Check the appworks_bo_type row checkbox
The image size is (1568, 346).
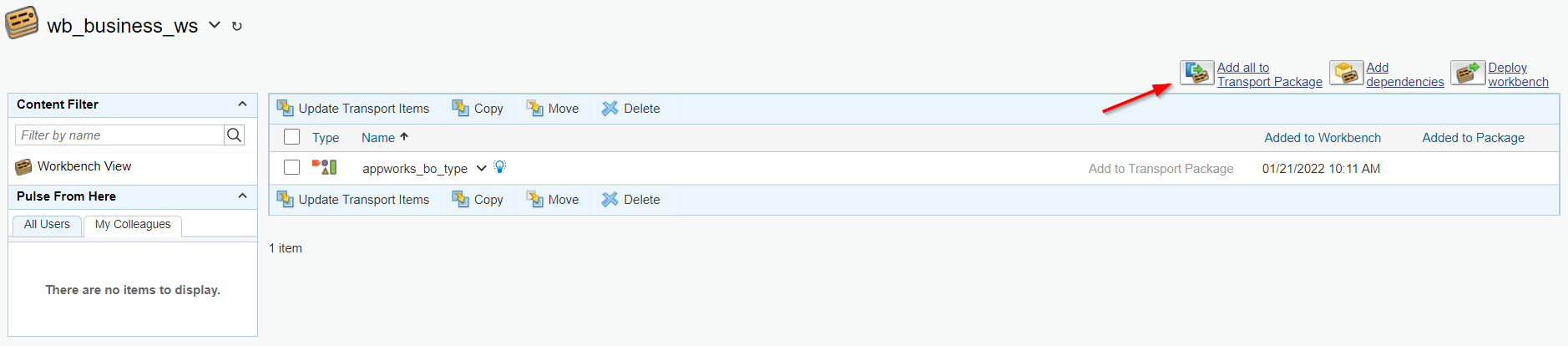tap(291, 167)
